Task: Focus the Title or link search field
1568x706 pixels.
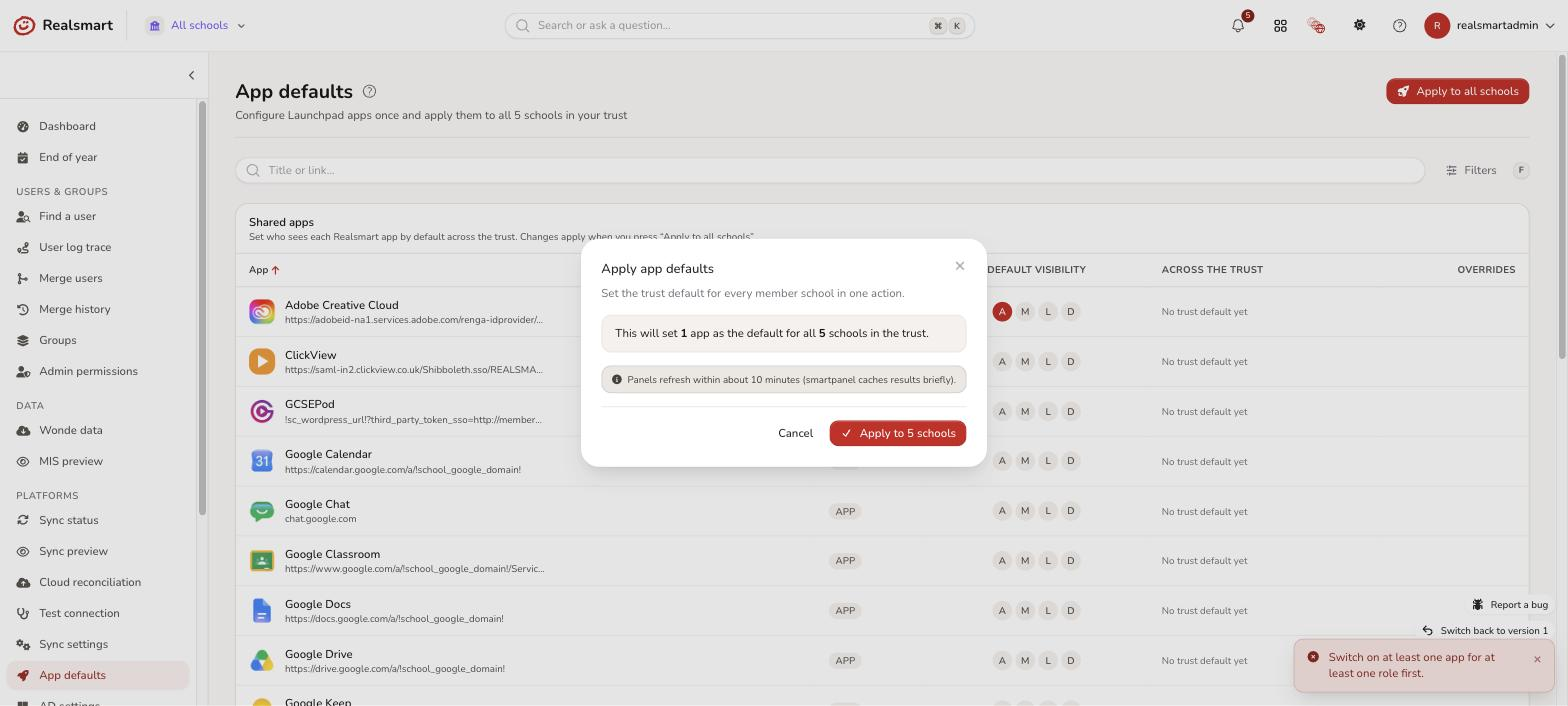Action: 830,170
